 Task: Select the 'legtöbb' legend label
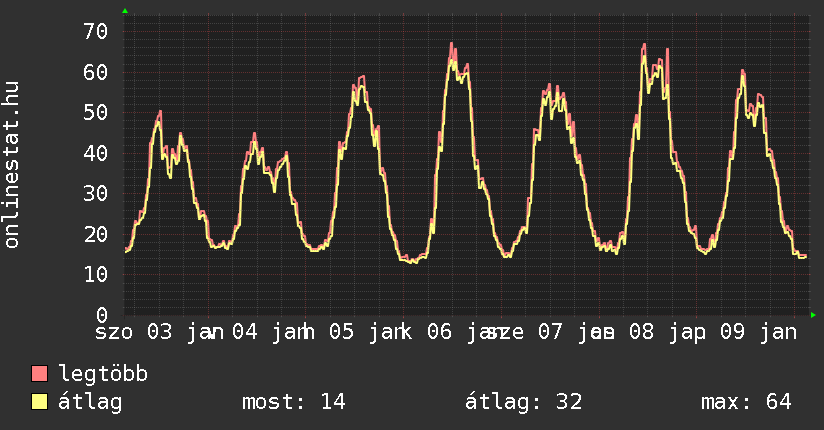(104, 374)
